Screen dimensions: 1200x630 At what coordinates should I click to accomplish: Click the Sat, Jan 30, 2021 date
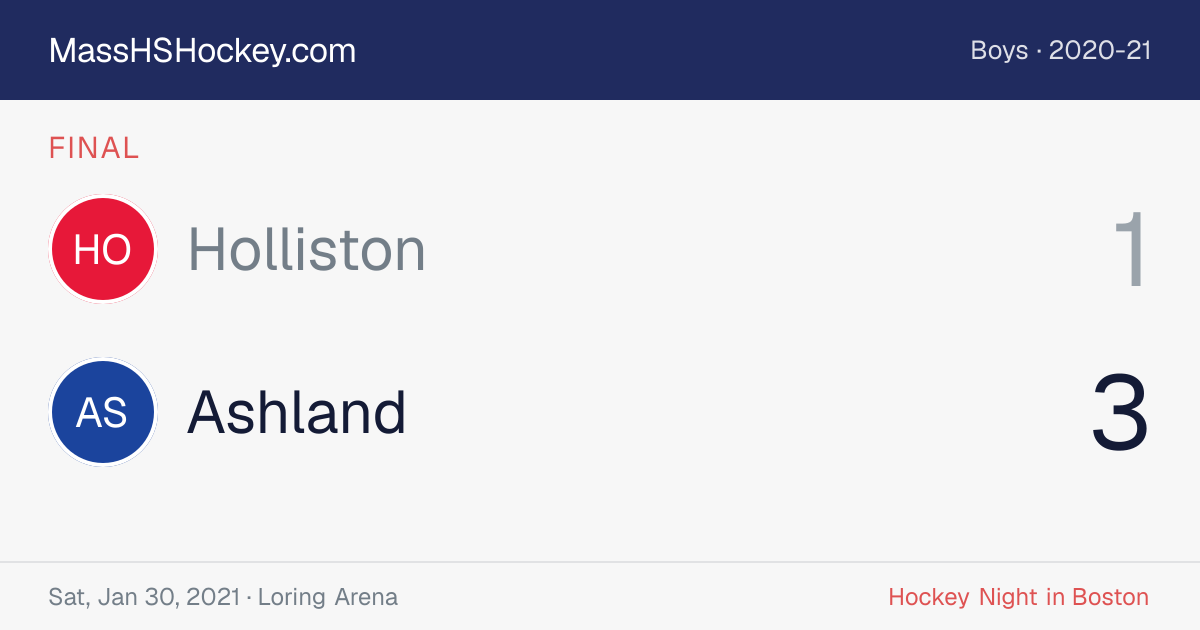tap(144, 597)
